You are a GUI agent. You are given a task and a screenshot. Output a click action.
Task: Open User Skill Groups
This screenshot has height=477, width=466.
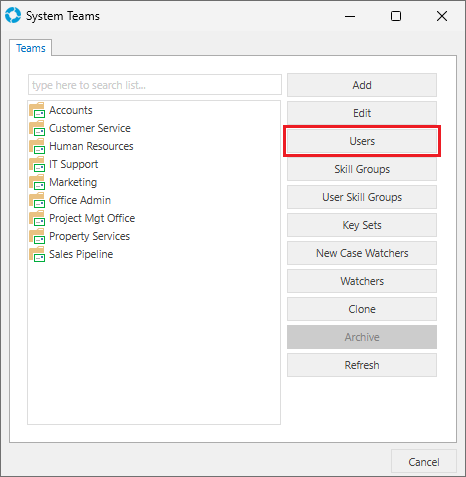point(362,197)
